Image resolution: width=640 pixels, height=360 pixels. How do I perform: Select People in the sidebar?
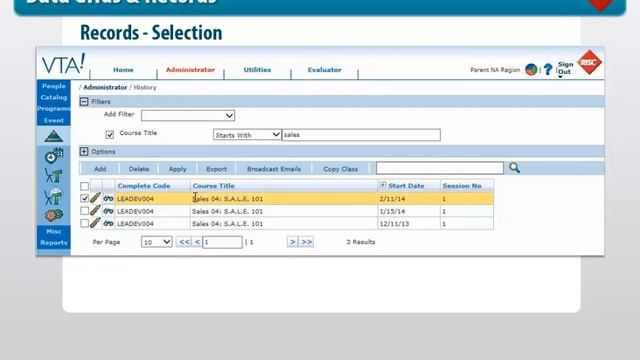point(53,86)
